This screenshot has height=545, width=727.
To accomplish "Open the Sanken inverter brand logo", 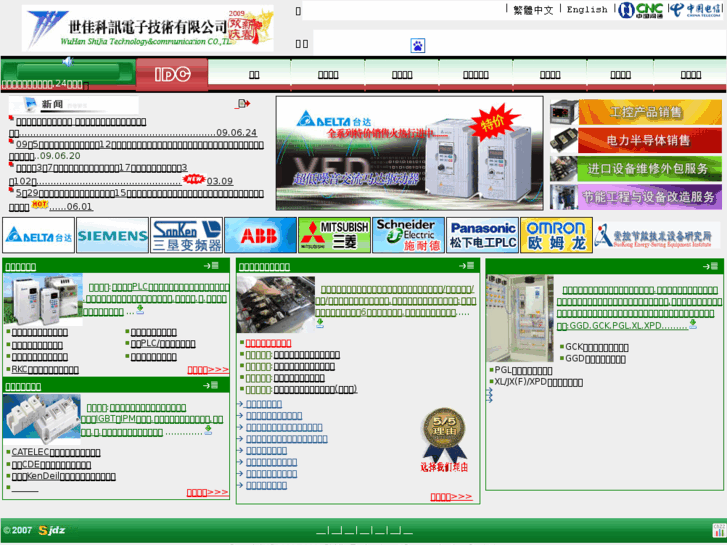I will [186, 236].
